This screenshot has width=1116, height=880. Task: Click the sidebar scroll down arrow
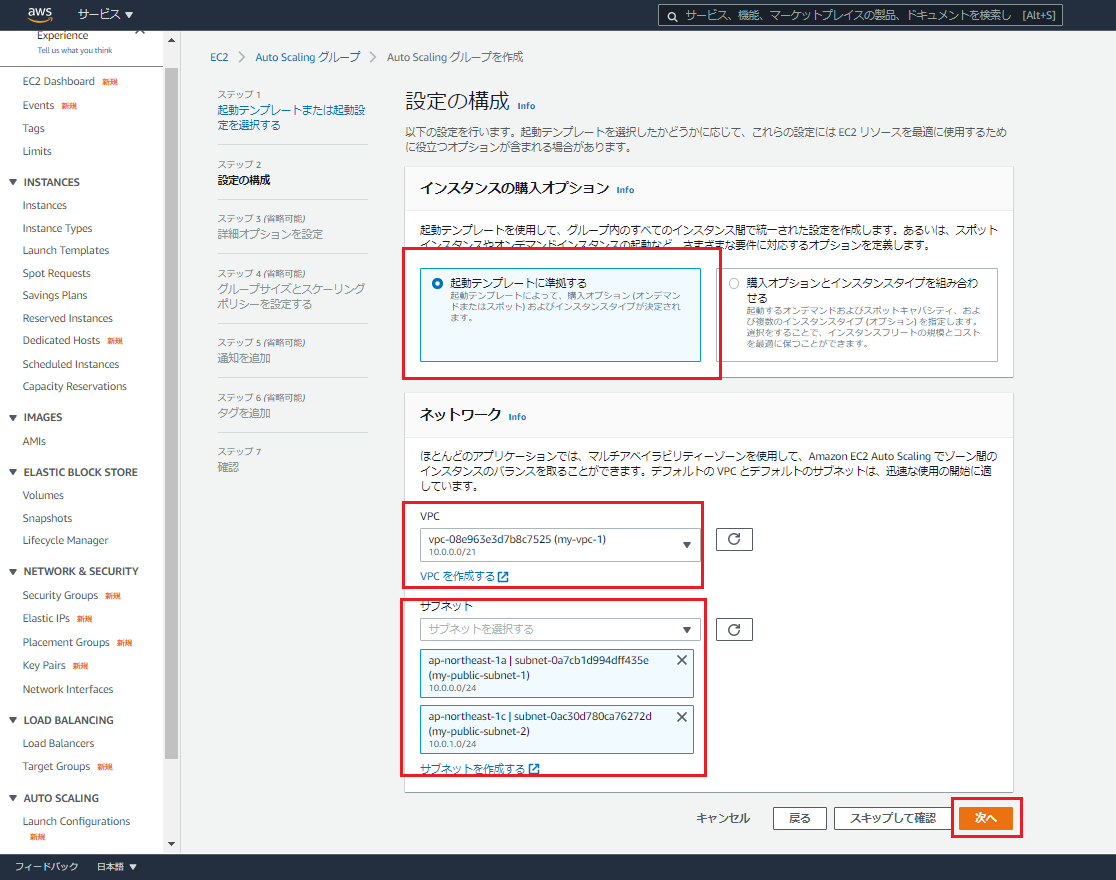tap(172, 844)
